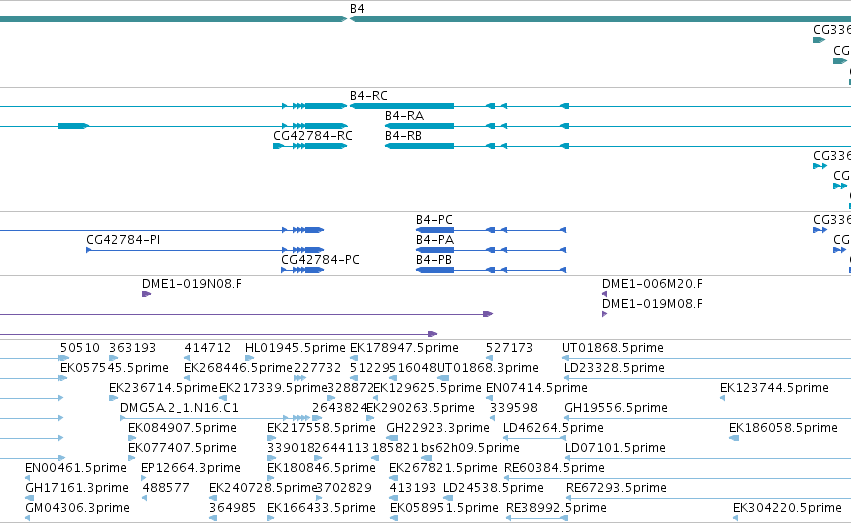Click the EP12664.3prime EST label
Viewport: 851px width, 523px height.
point(191,468)
